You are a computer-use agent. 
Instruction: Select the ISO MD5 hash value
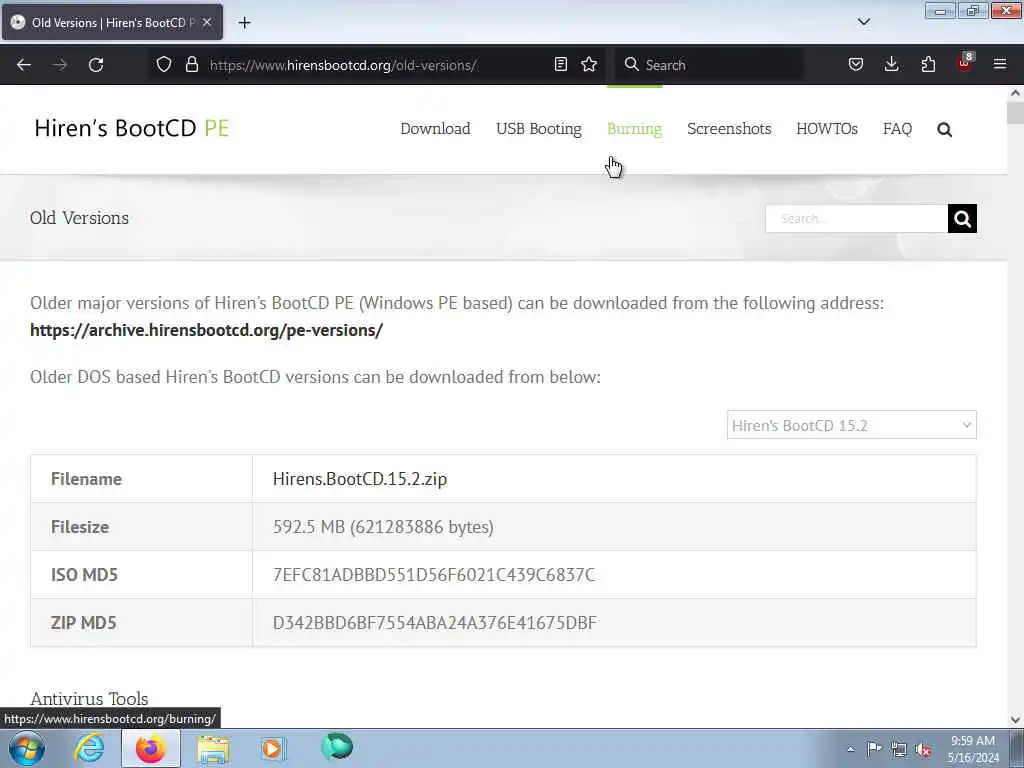[x=434, y=575]
